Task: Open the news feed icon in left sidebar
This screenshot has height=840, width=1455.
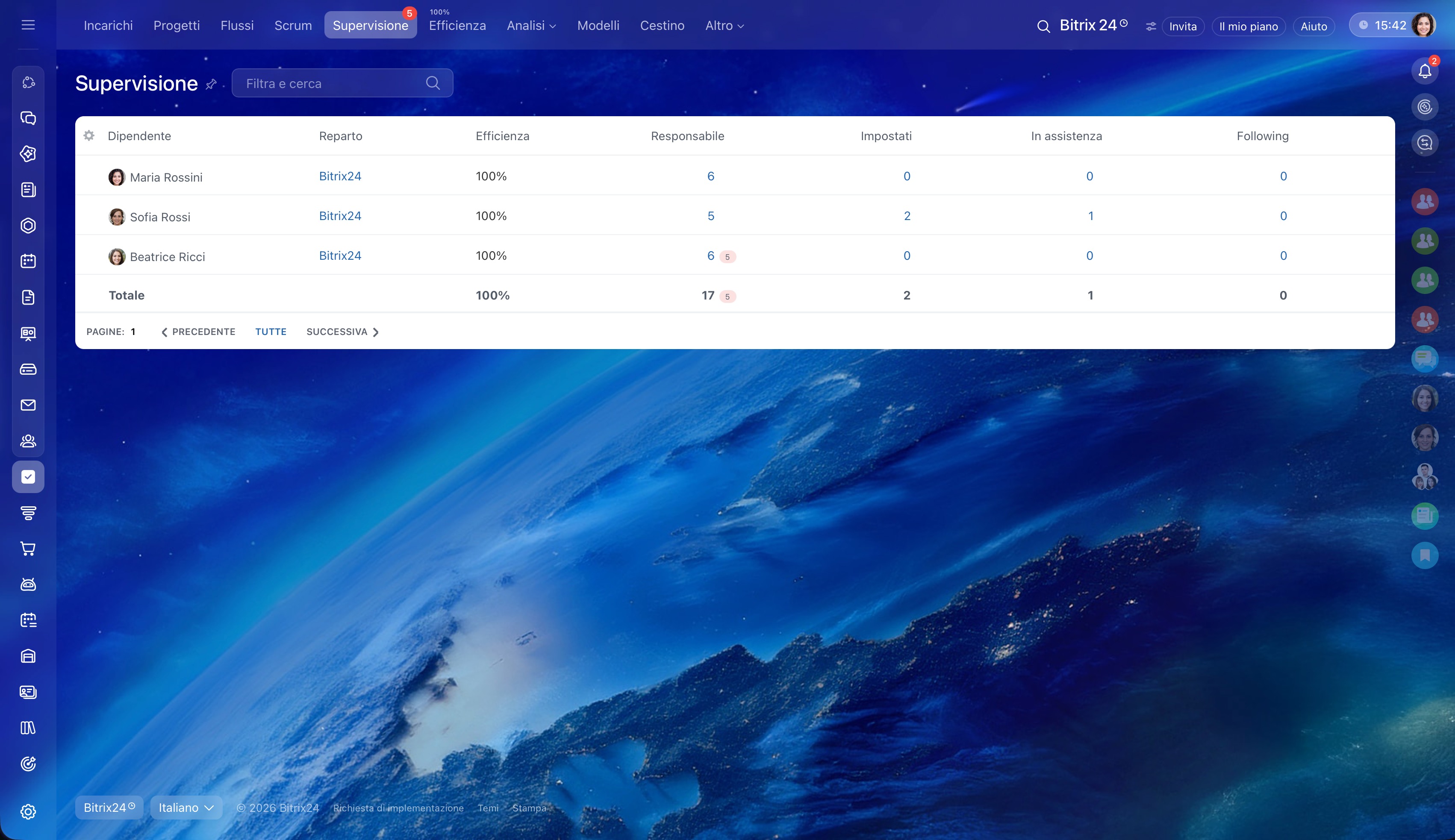Action: 28,190
